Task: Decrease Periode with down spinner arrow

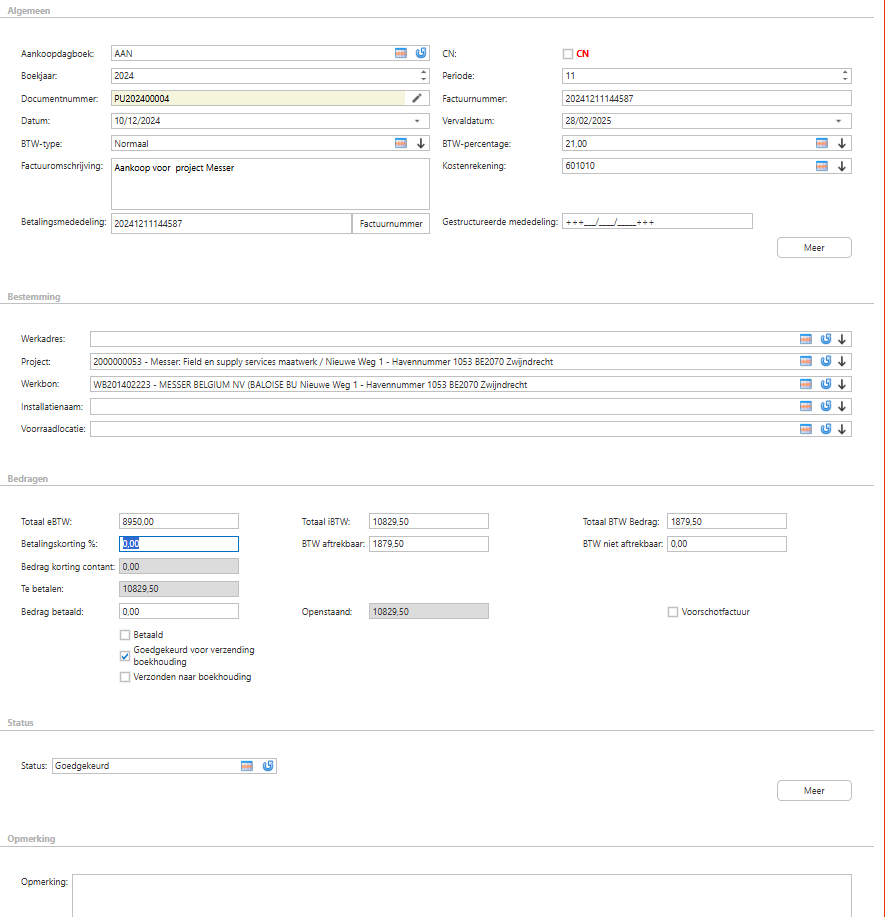Action: tap(844, 79)
